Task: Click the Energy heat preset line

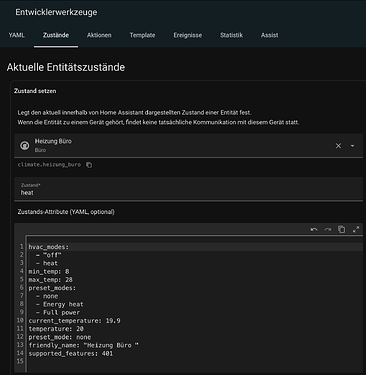Action: 60,304
